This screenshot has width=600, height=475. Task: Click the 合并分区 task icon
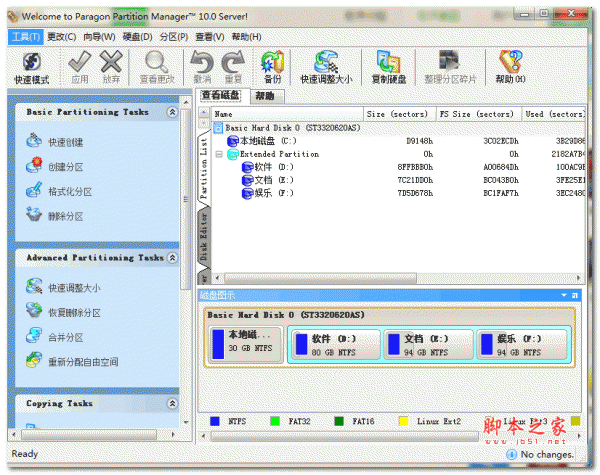click(34, 336)
